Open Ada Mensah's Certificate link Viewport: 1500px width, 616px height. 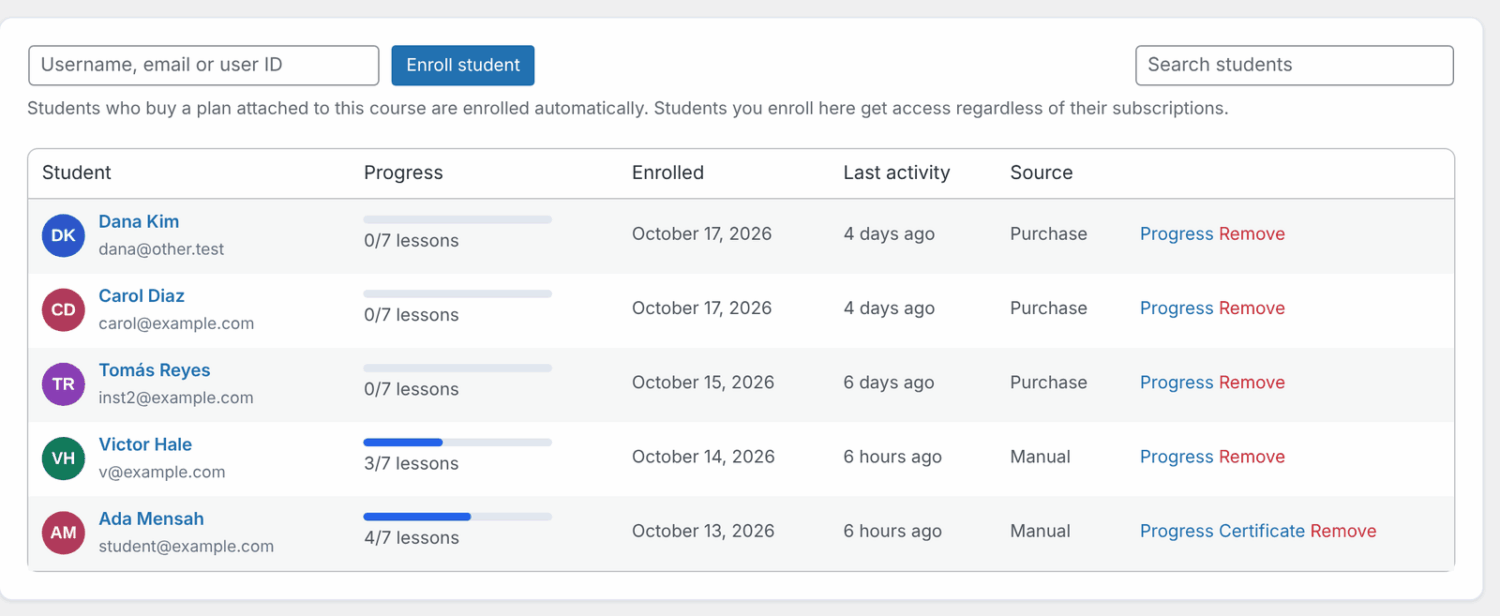tap(1262, 531)
